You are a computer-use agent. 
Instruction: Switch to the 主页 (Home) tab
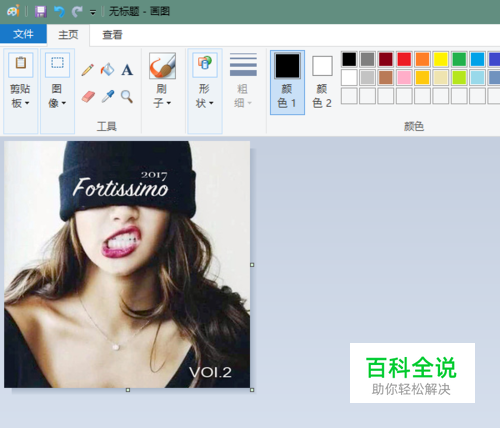click(68, 35)
